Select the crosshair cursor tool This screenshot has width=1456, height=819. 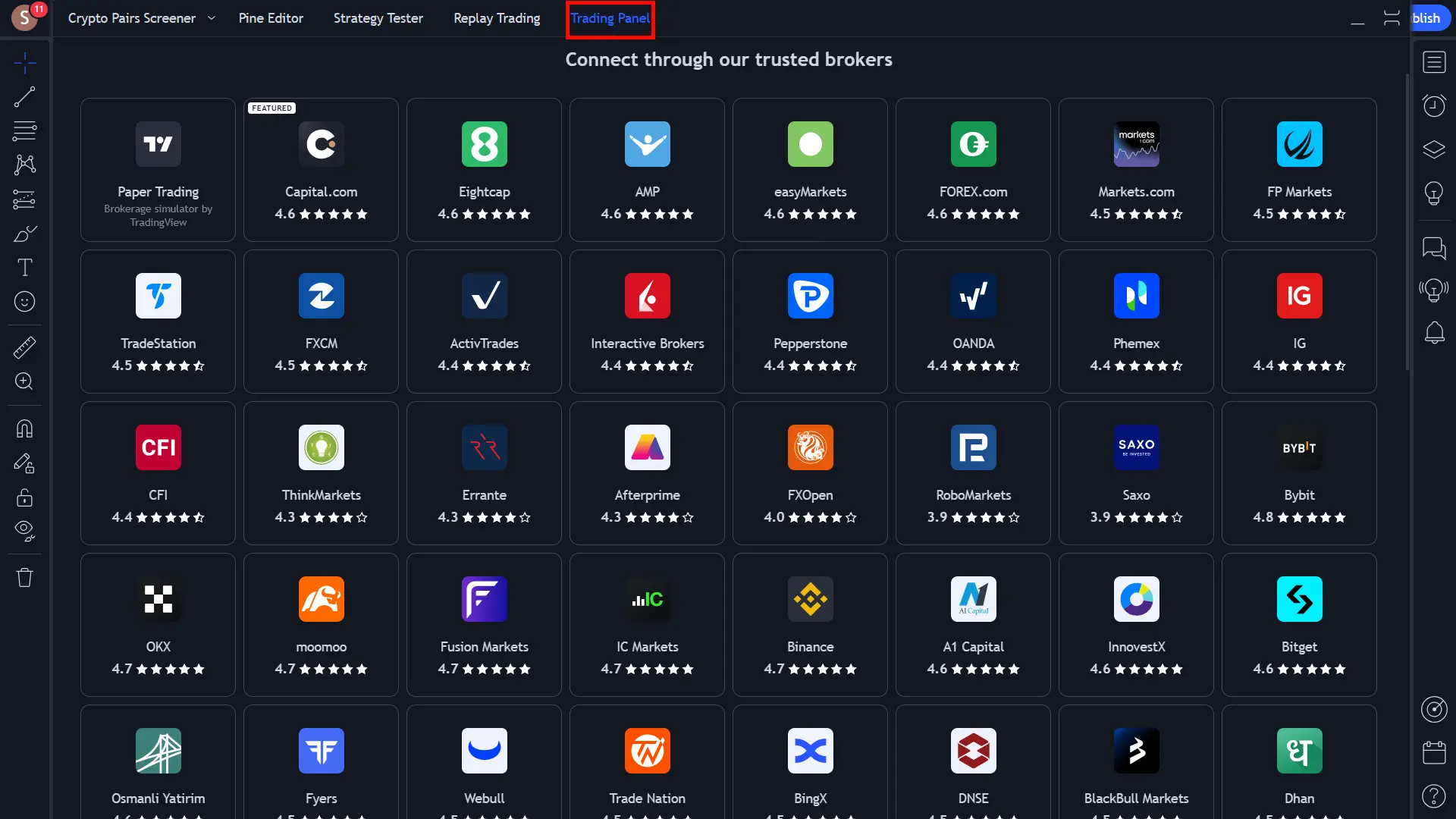click(24, 63)
